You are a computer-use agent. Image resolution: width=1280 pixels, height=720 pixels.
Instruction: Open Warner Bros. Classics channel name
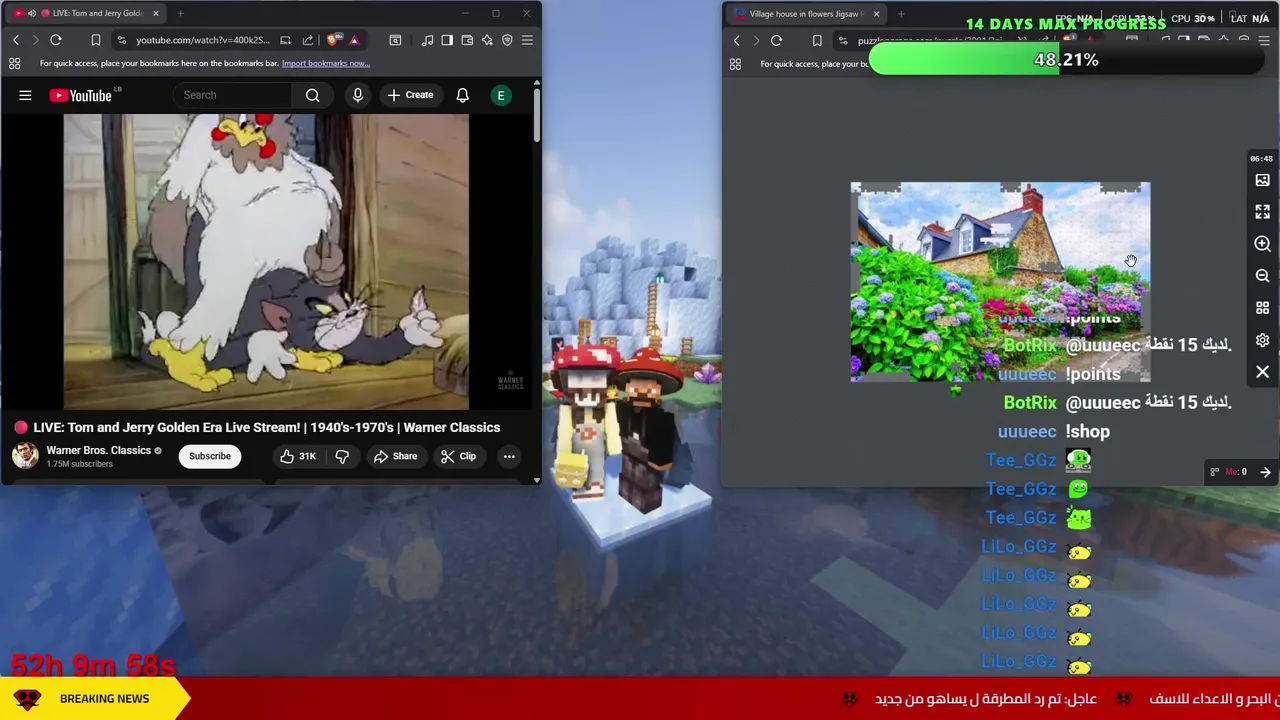pyautogui.click(x=98, y=450)
